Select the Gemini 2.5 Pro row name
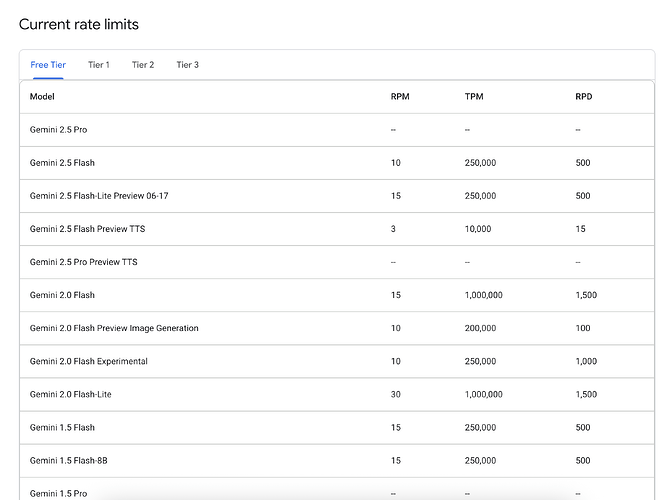The width and height of the screenshot is (666, 500). coord(58,130)
